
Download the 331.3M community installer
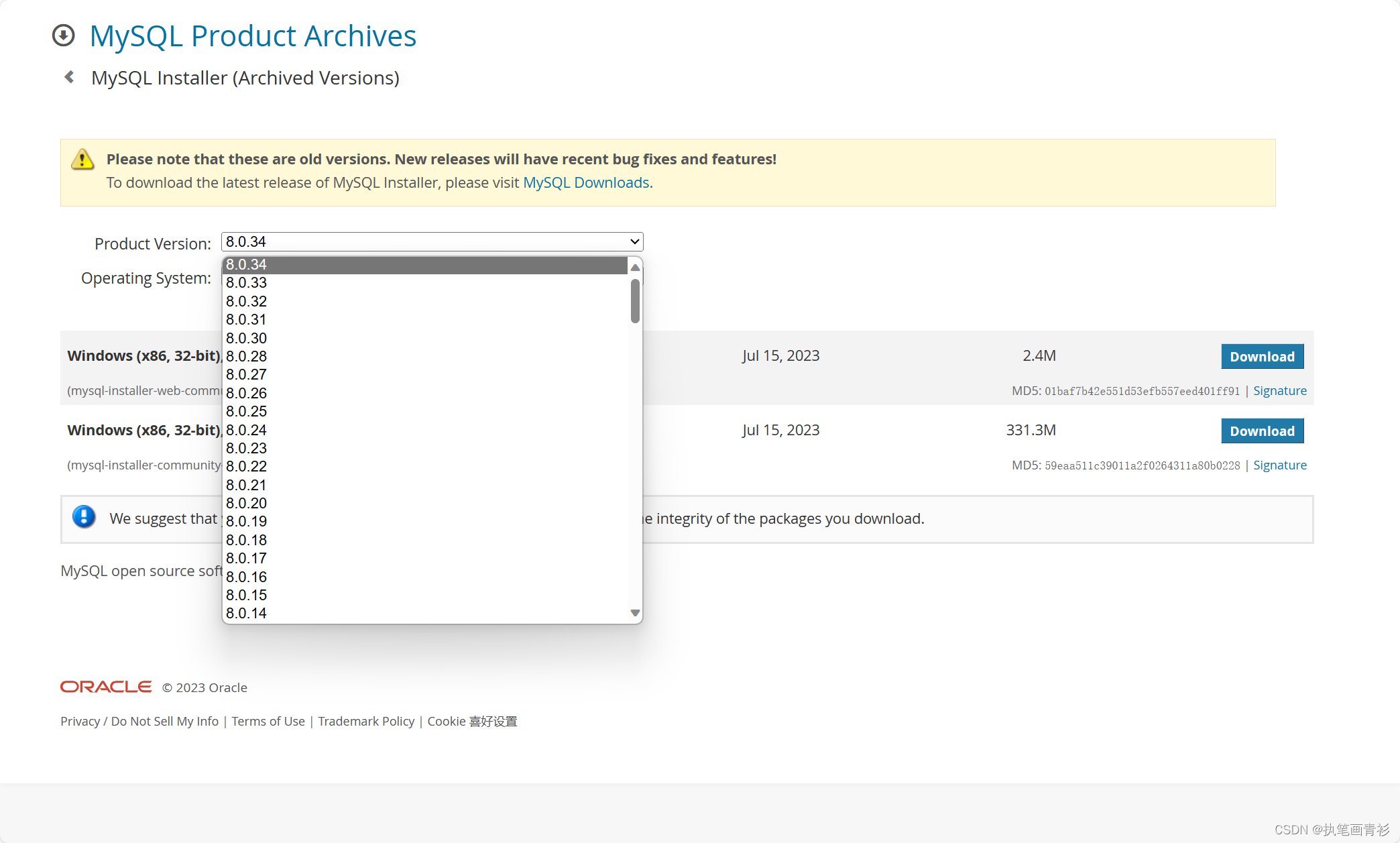pyautogui.click(x=1262, y=431)
